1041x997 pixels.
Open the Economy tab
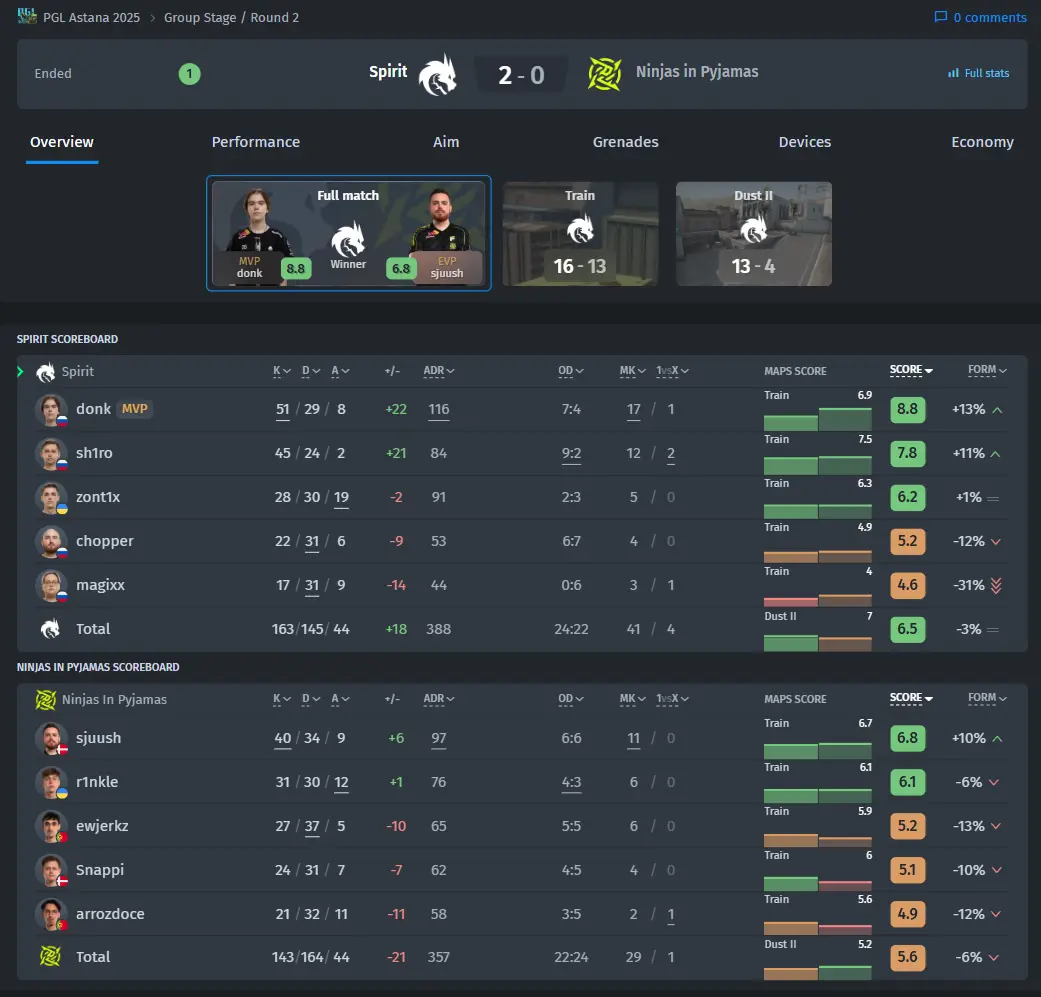click(x=982, y=142)
